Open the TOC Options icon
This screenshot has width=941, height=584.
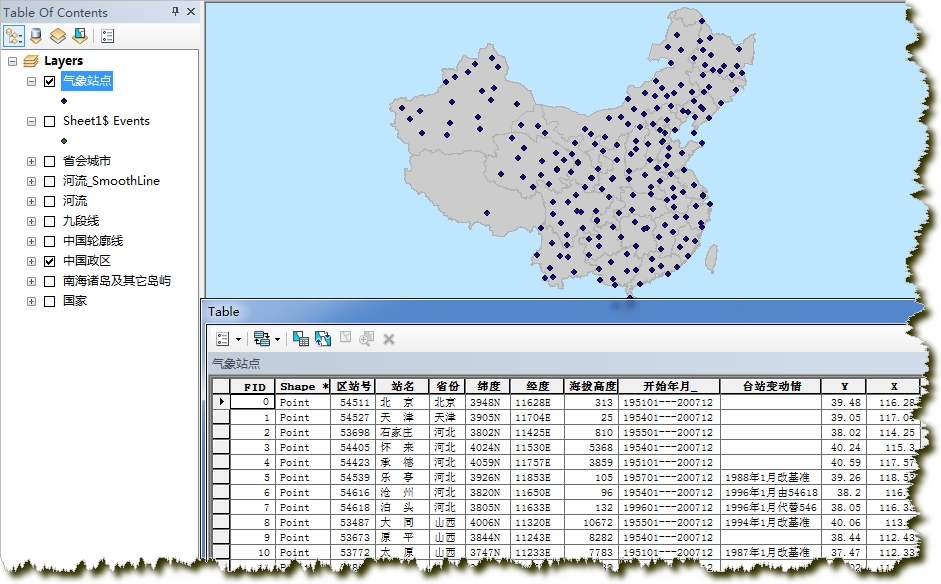coord(108,36)
